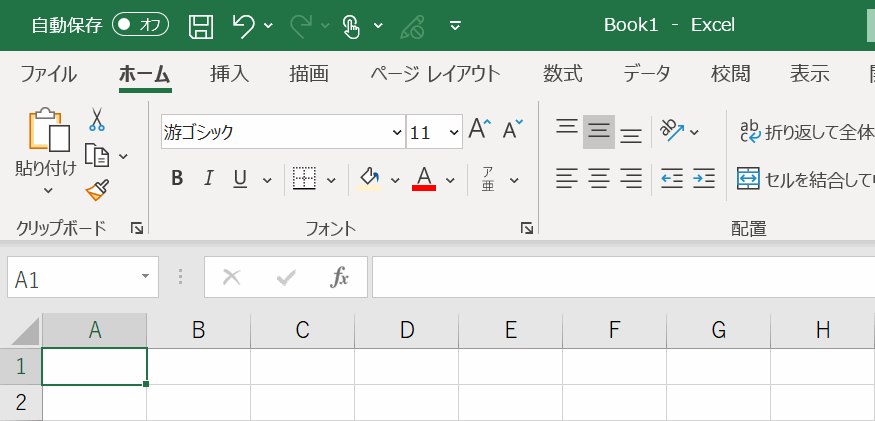The width and height of the screenshot is (875, 421).
Task: Click the Touch/Mouse mode hand icon
Action: 351,25
